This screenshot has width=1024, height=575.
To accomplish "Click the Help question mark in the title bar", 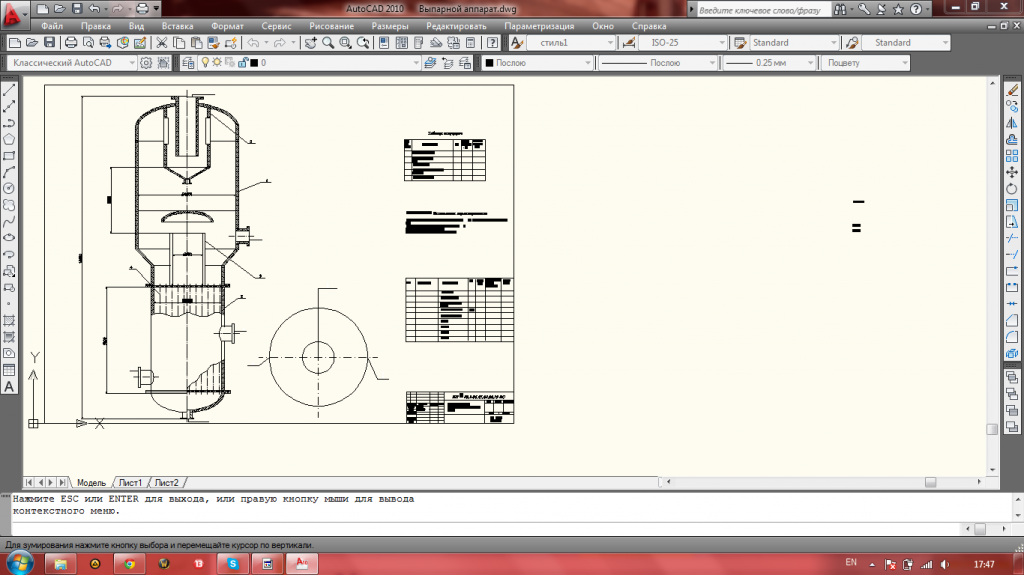I will click(916, 8).
